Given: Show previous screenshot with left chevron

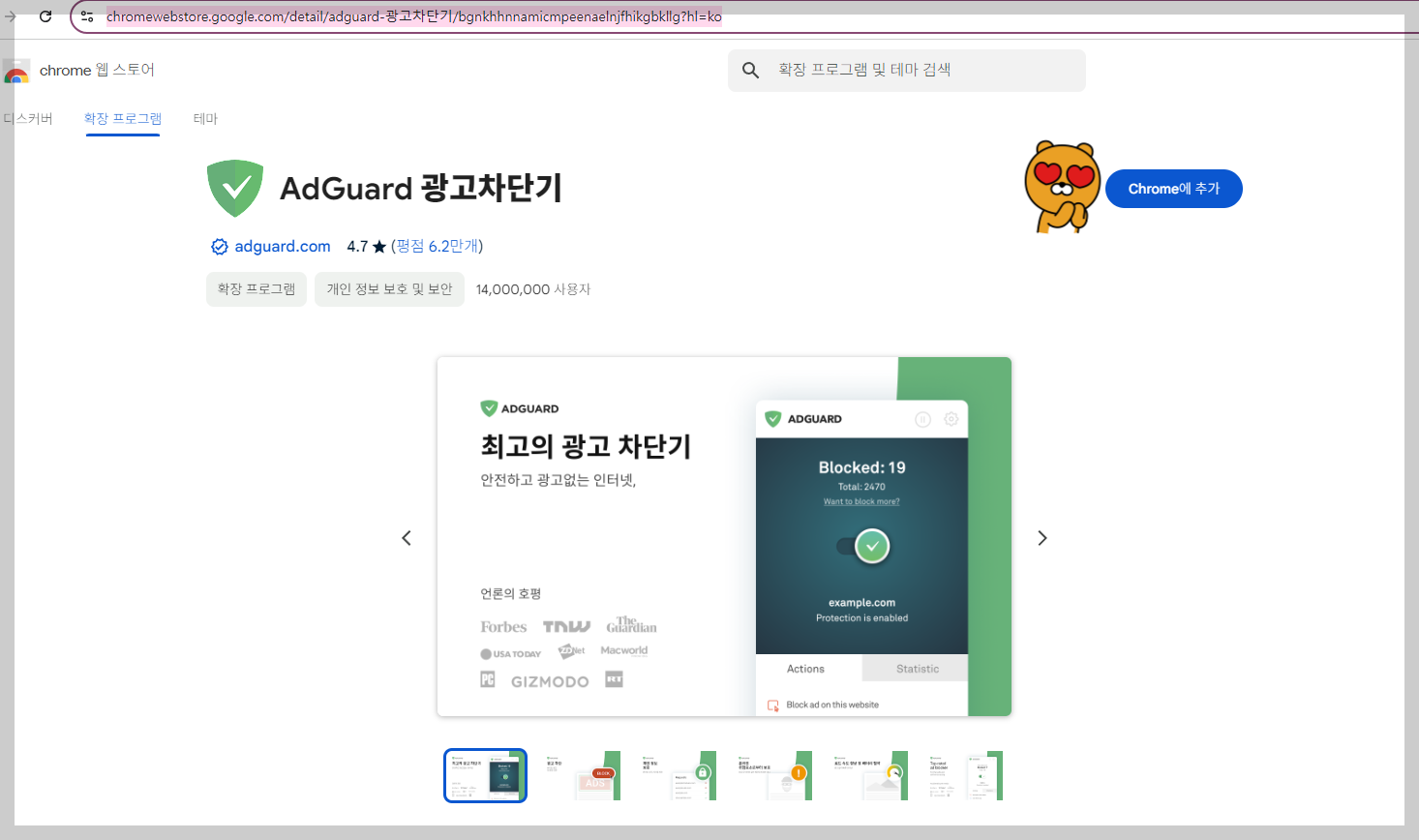Looking at the screenshot, I should (x=407, y=538).
